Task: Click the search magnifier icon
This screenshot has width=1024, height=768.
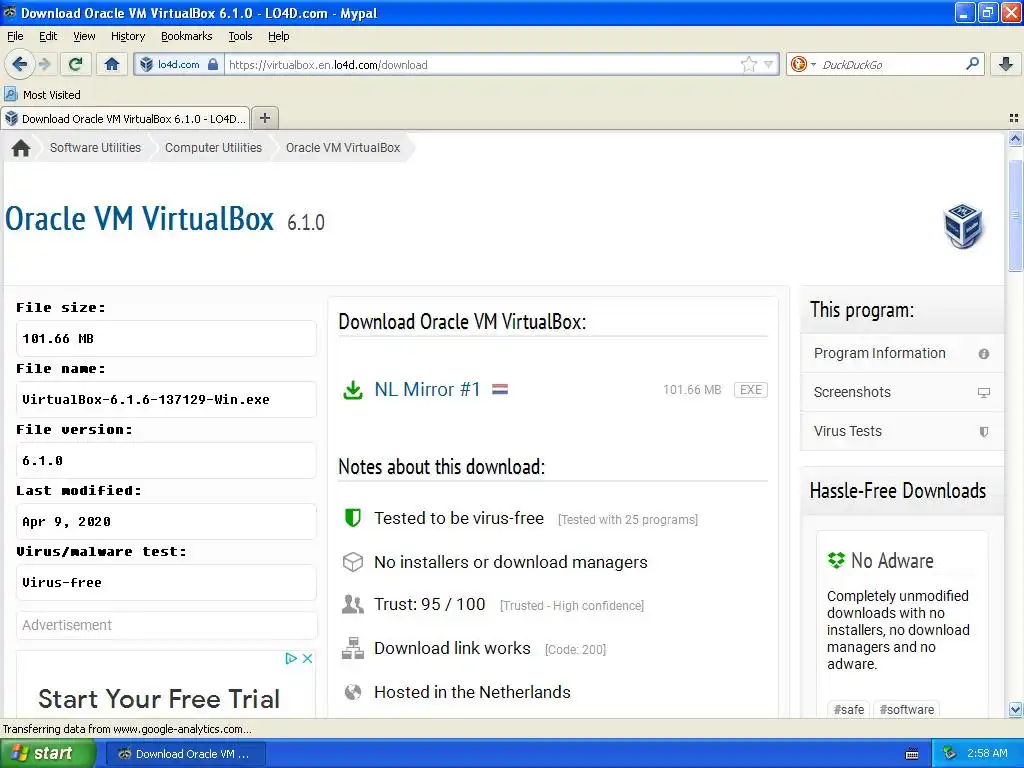Action: 972,63
